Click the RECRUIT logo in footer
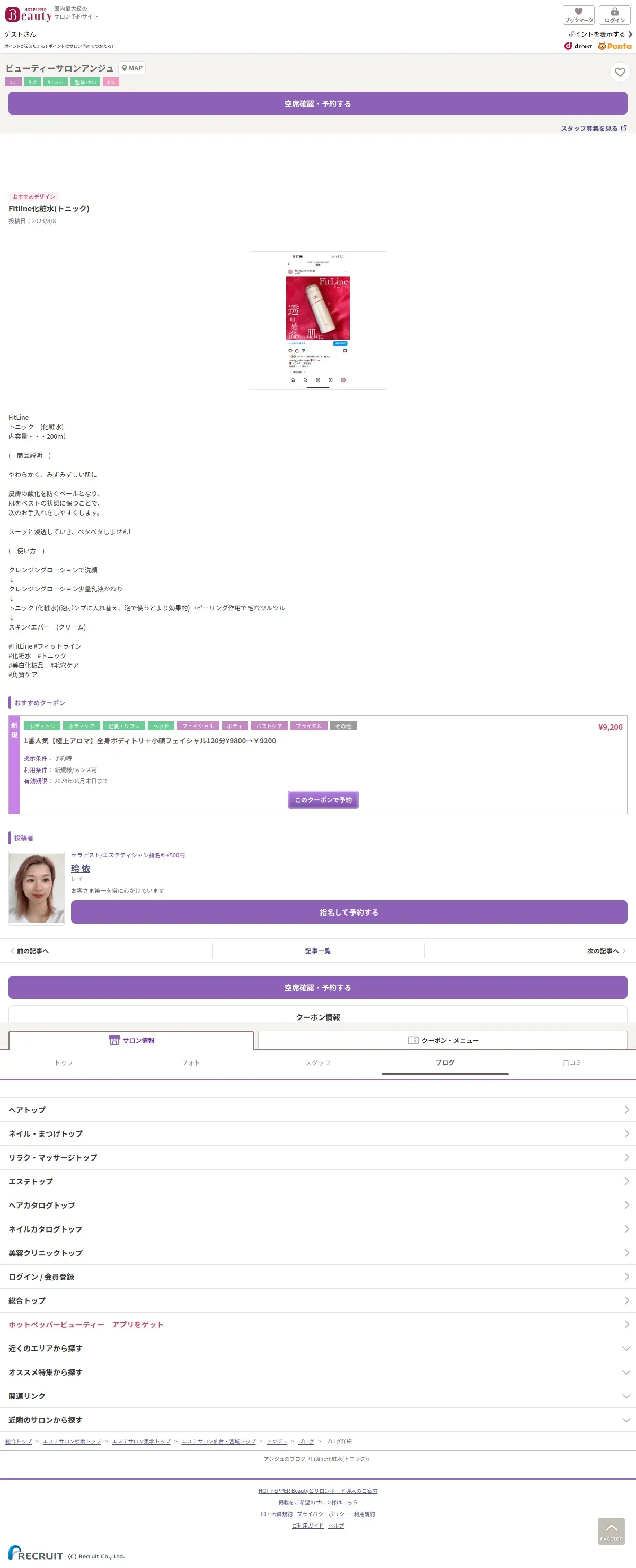636x1568 pixels. pyautogui.click(x=36, y=1553)
